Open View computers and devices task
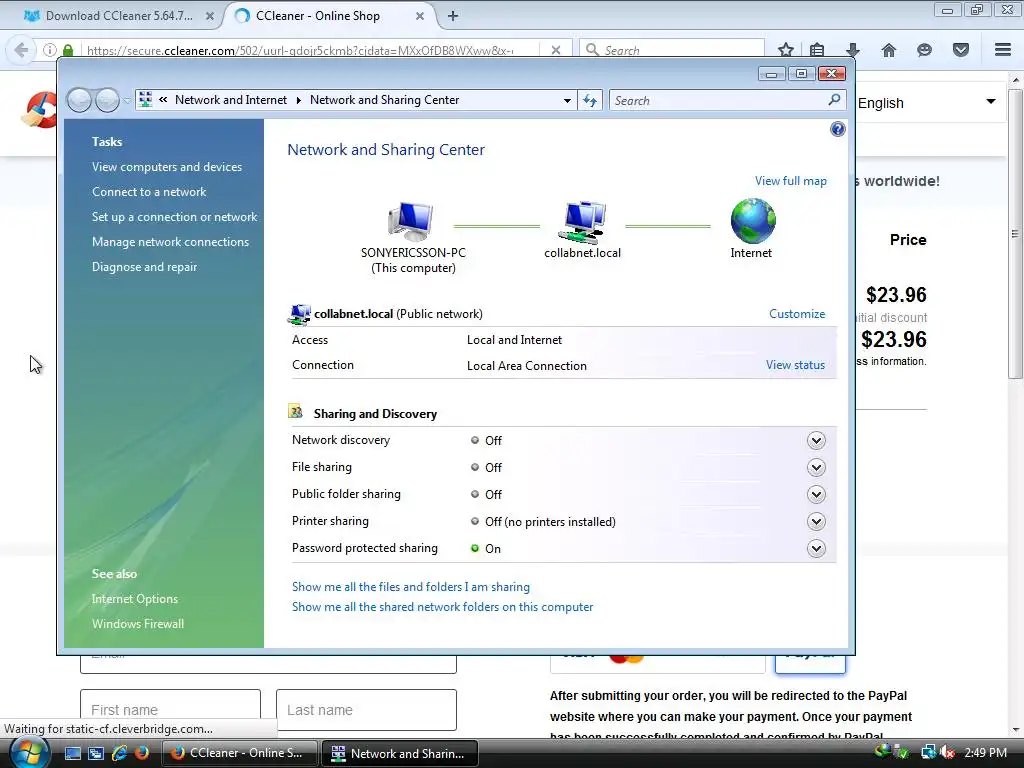The height and width of the screenshot is (768, 1024). coord(167,167)
